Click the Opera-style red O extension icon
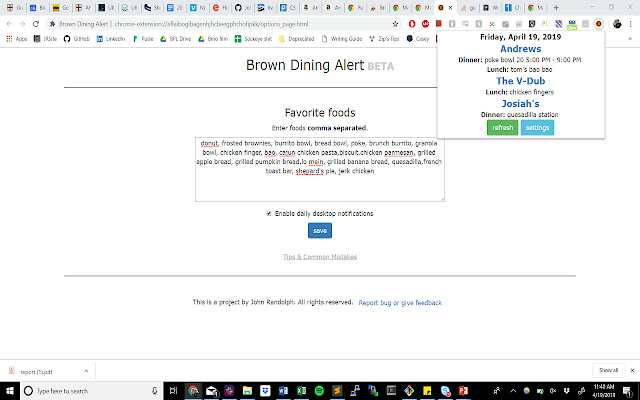Screen dimensions: 640x400 (x=412, y=24)
